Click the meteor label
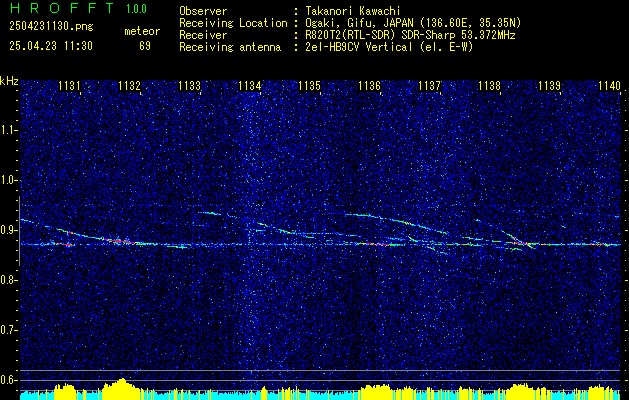 pos(142,31)
